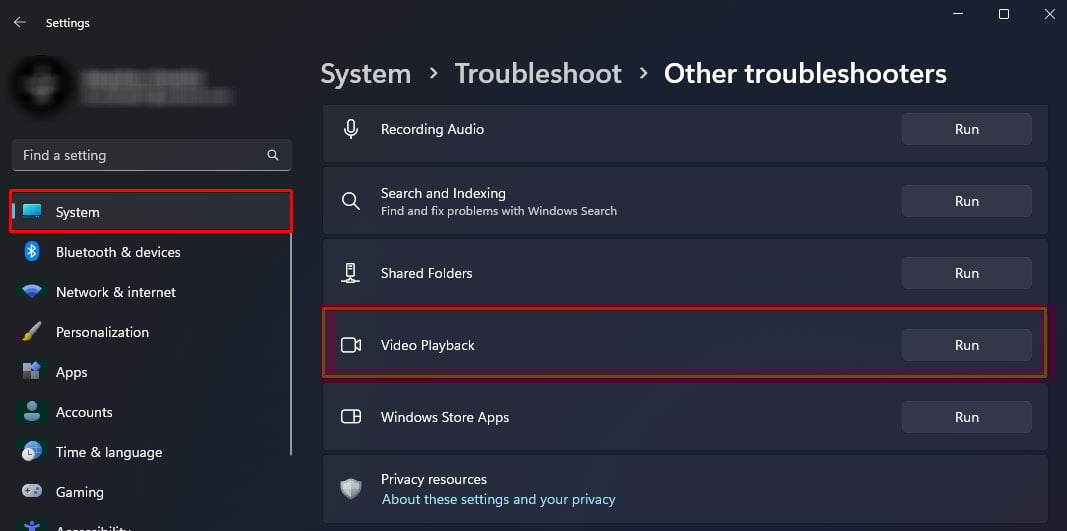The image size is (1067, 531).
Task: Click the Network & internet wifi icon
Action: coord(32,292)
